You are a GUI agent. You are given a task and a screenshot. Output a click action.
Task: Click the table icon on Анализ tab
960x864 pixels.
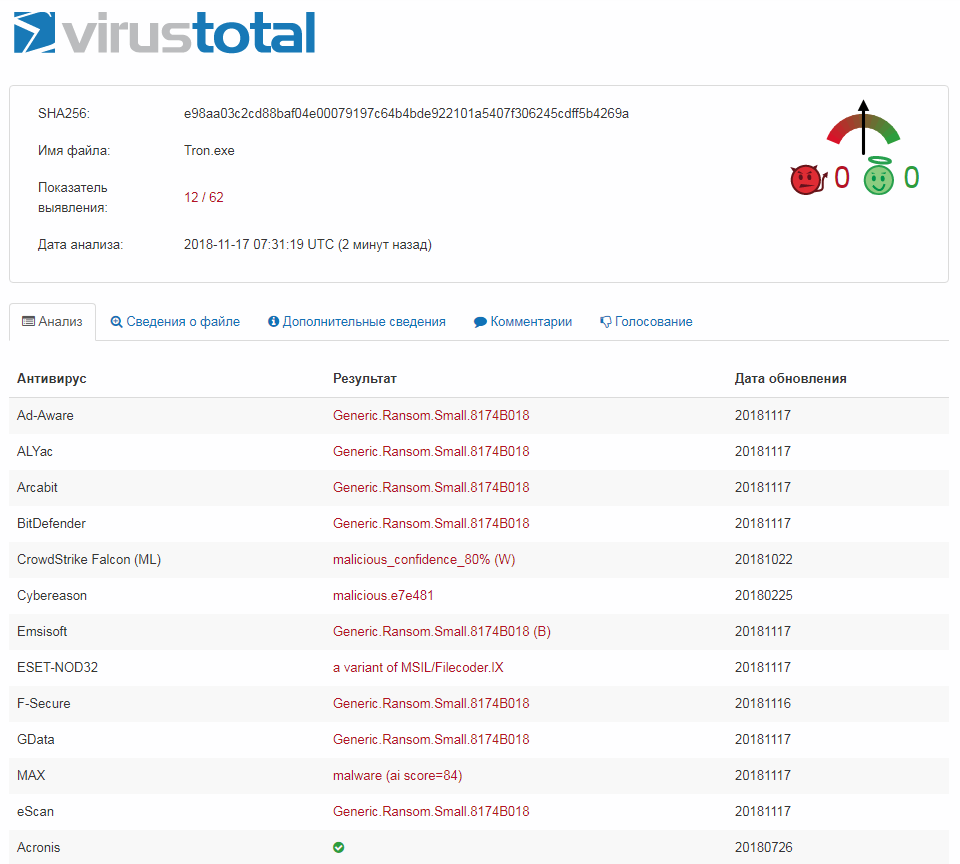[28, 321]
